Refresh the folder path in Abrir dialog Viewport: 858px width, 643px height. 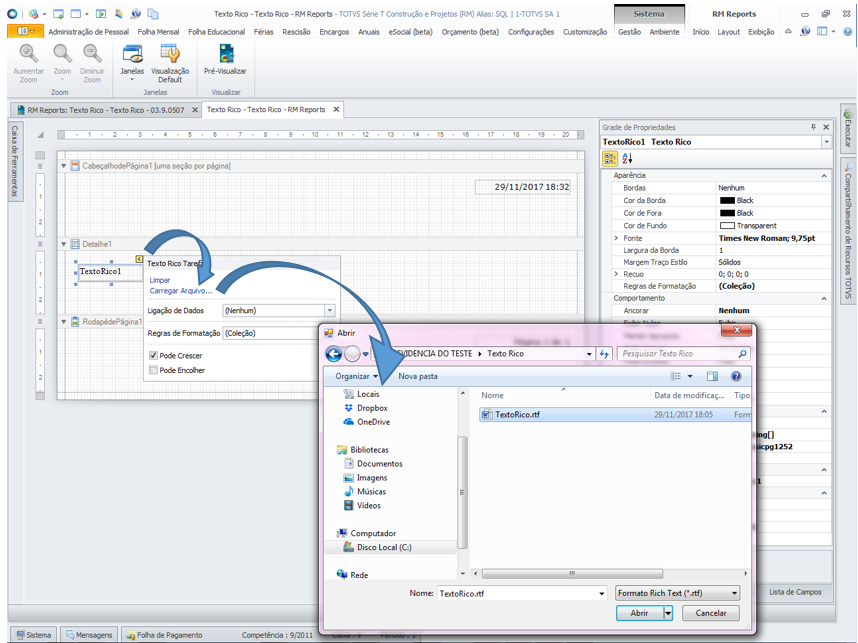pos(604,354)
